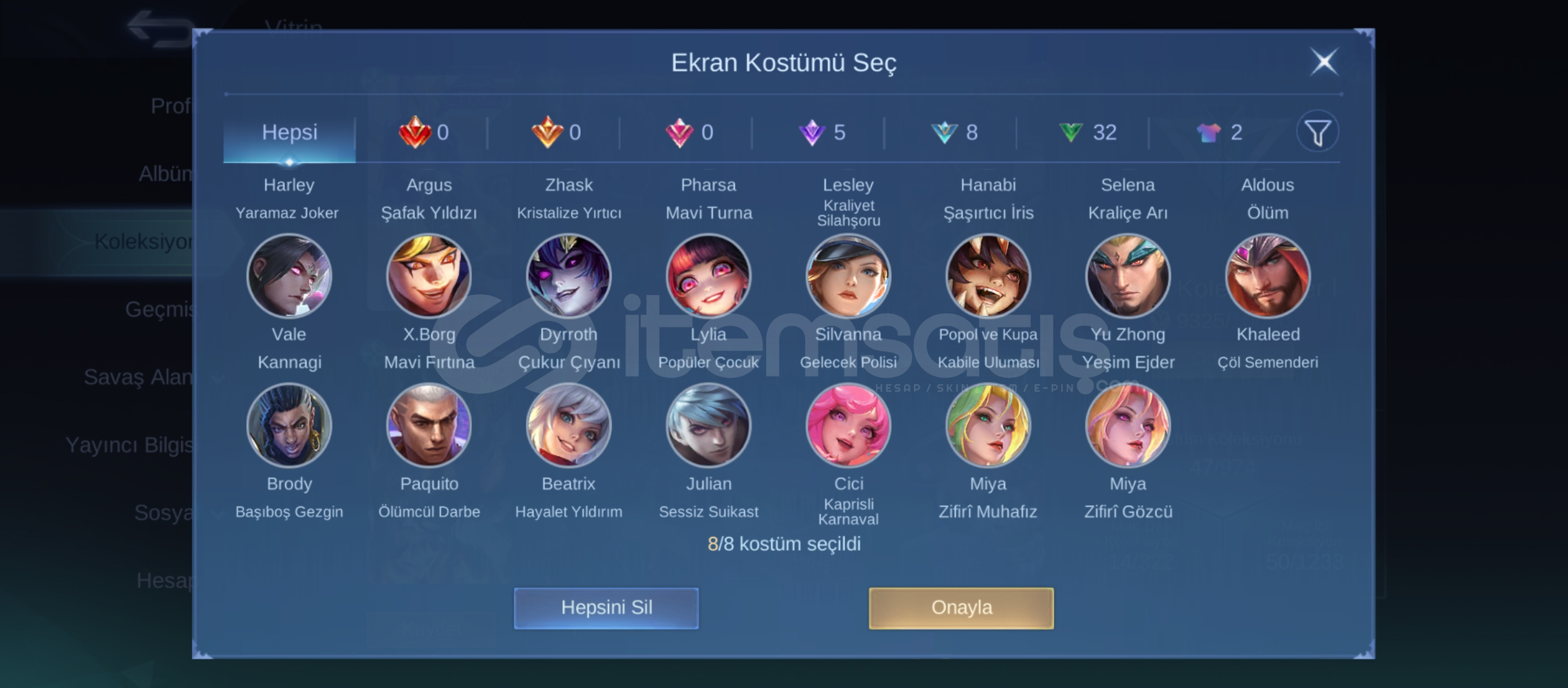
Task: Open the costume filter funnel icon
Action: click(x=1317, y=133)
